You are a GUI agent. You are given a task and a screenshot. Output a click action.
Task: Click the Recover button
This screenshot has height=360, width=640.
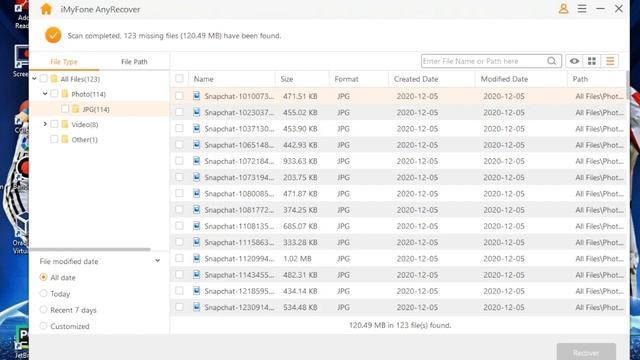pos(586,352)
